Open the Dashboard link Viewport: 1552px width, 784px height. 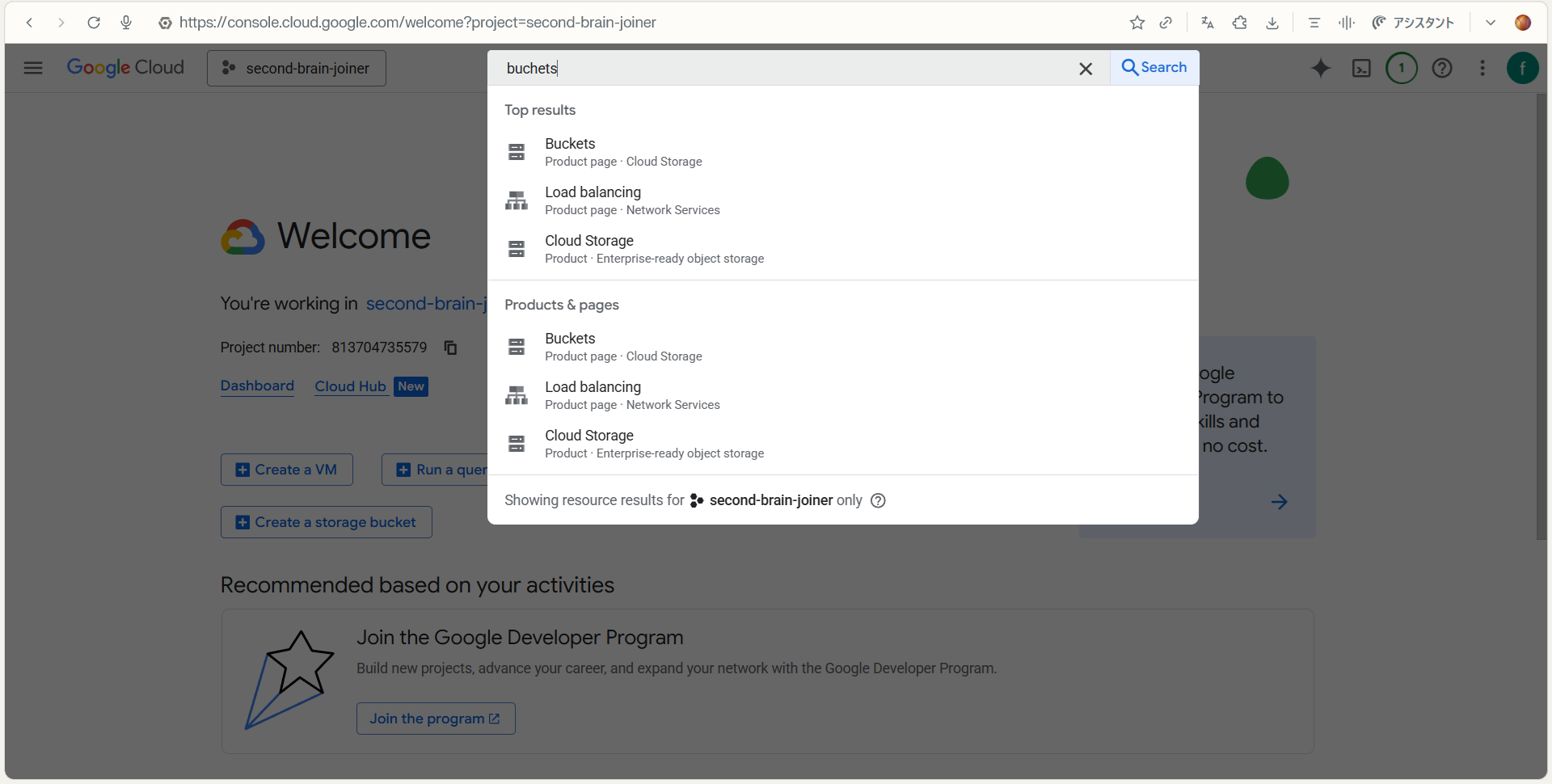[x=257, y=386]
